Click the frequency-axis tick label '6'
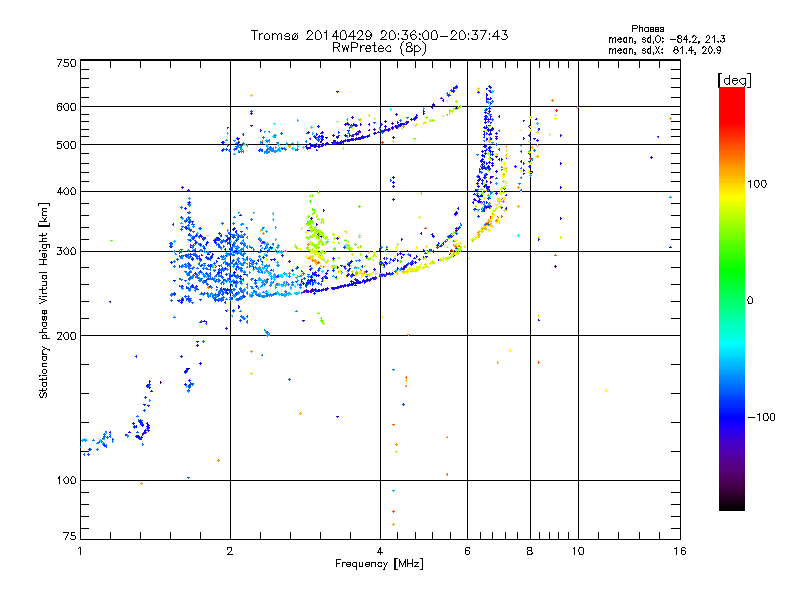The height and width of the screenshot is (600, 800). [467, 551]
